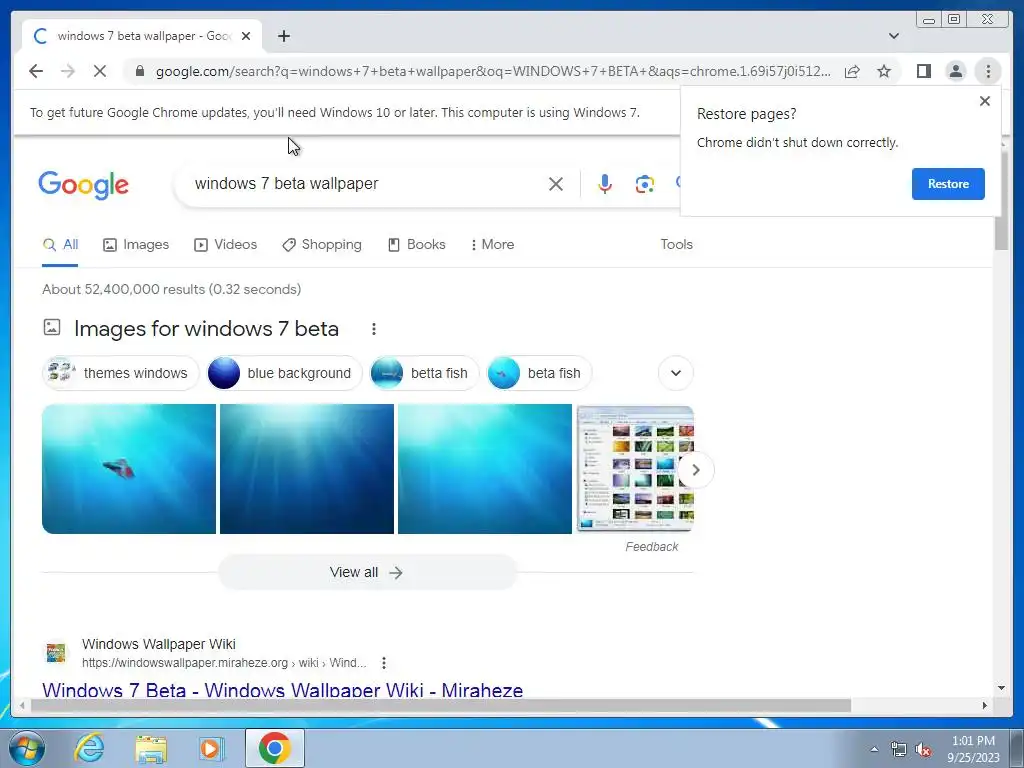Click into the Google search field

[366, 184]
